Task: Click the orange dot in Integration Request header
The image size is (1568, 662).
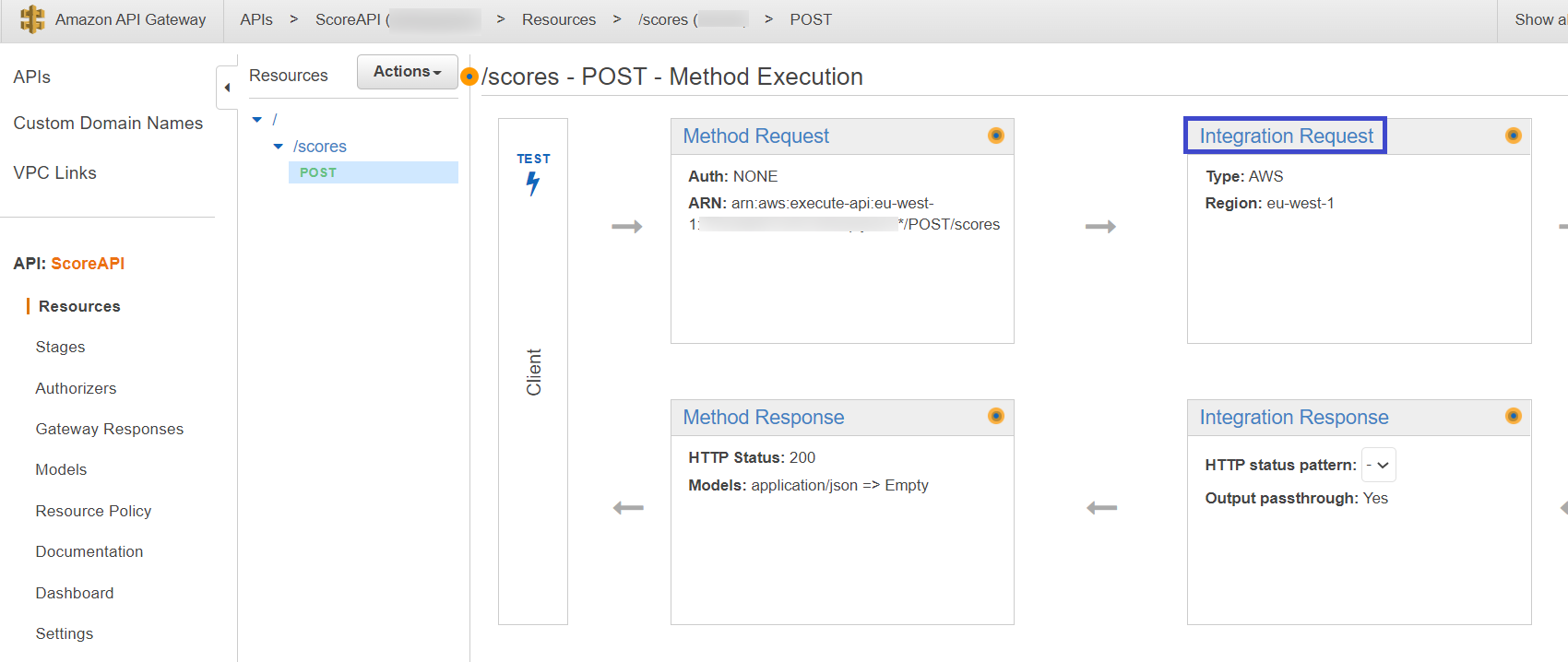Action: click(x=1514, y=136)
